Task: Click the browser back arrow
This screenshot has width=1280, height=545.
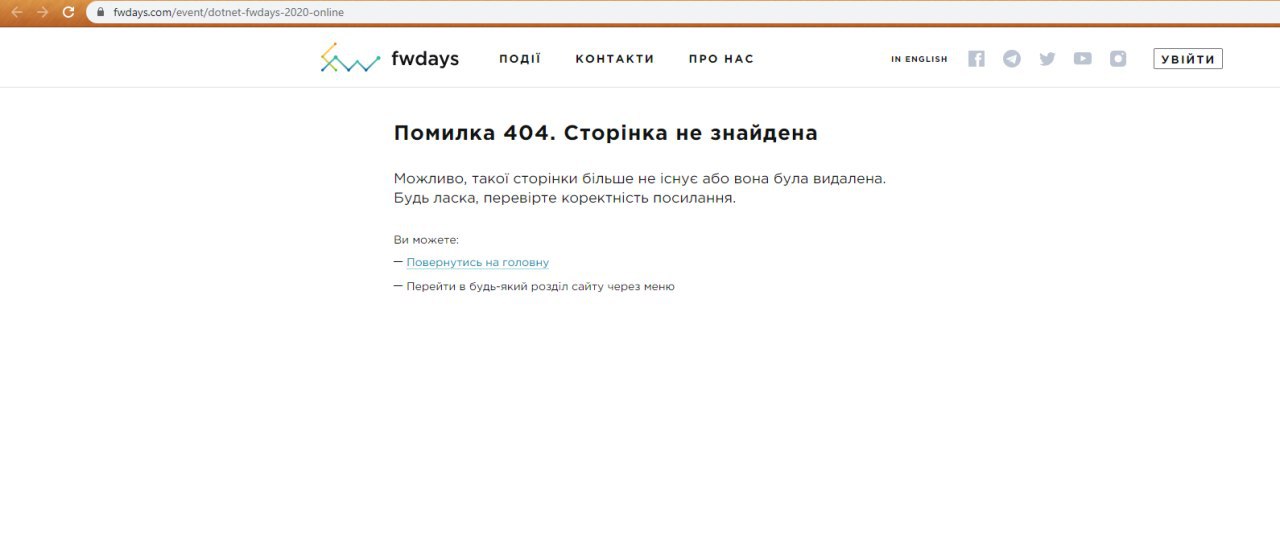Action: tap(16, 12)
